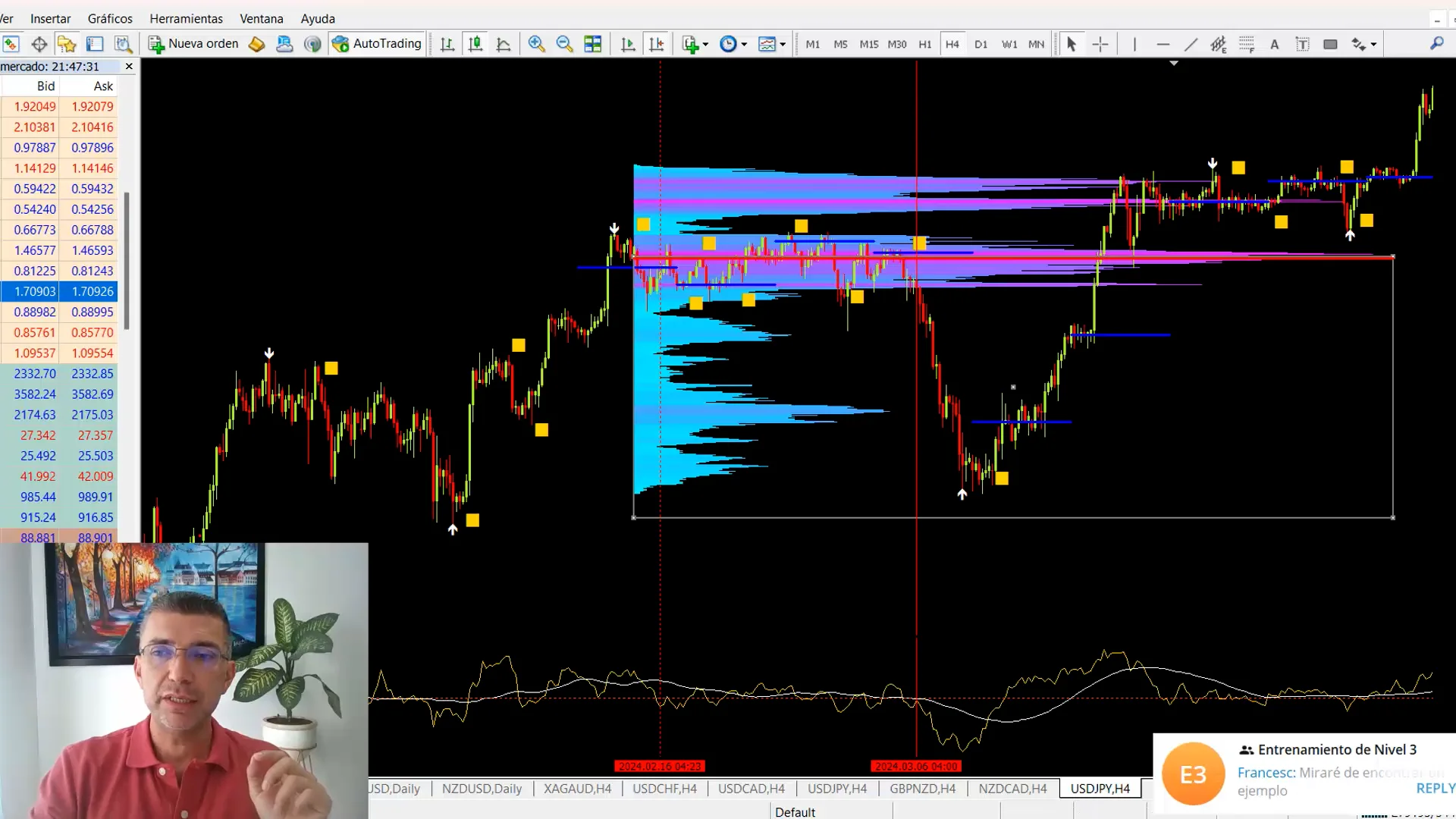The image size is (1456, 819).
Task: Zoom in on the chart
Action: (x=536, y=44)
